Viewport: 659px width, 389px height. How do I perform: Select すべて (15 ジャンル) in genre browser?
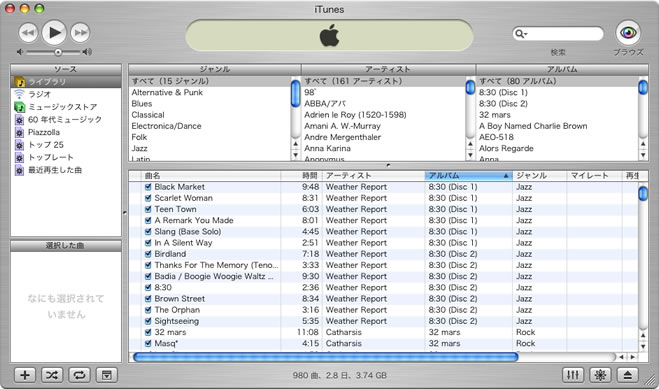click(210, 81)
